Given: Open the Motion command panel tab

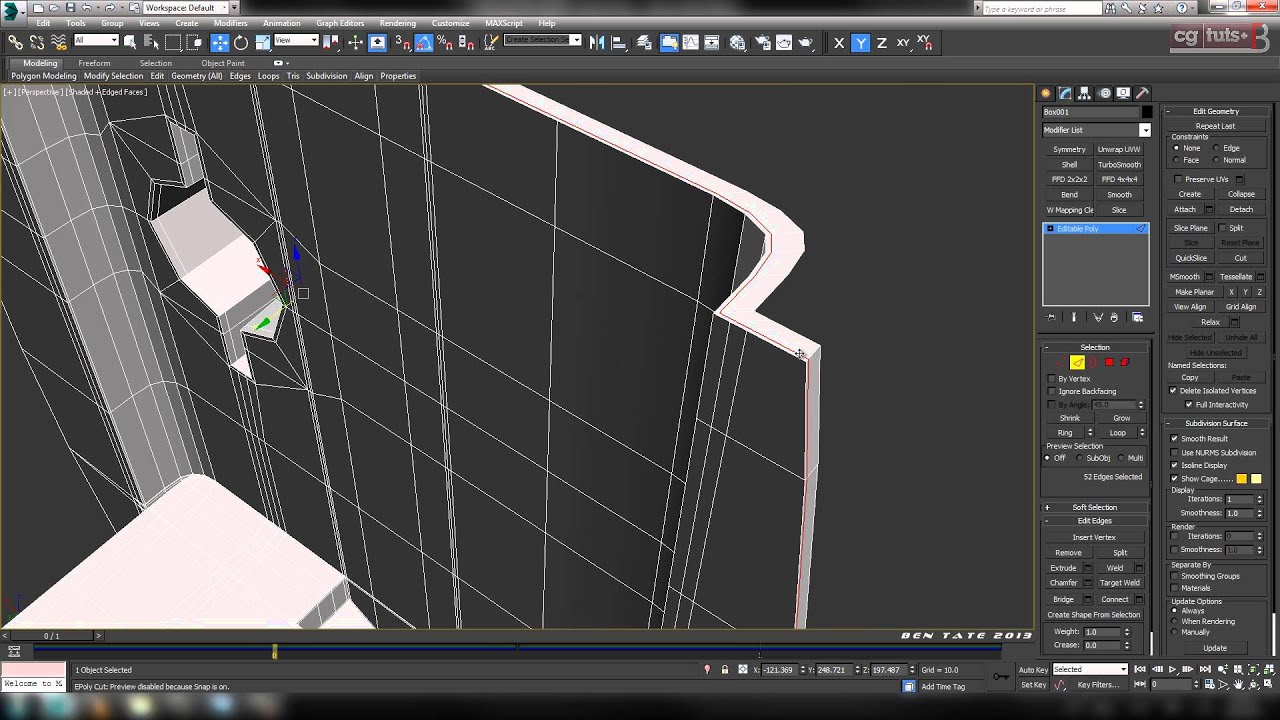Looking at the screenshot, I should click(1105, 93).
